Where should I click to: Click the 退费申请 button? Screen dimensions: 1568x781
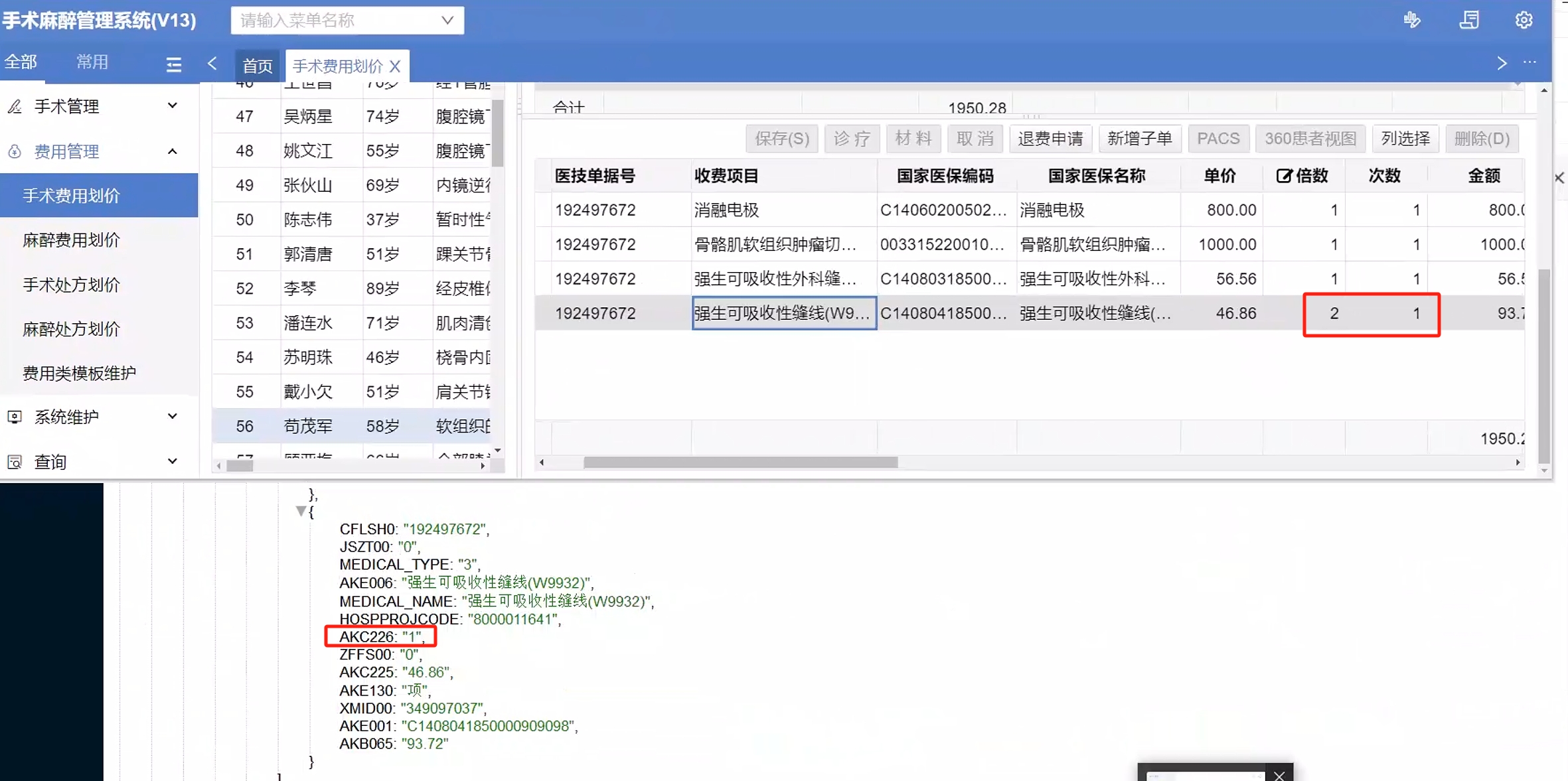(x=1050, y=139)
